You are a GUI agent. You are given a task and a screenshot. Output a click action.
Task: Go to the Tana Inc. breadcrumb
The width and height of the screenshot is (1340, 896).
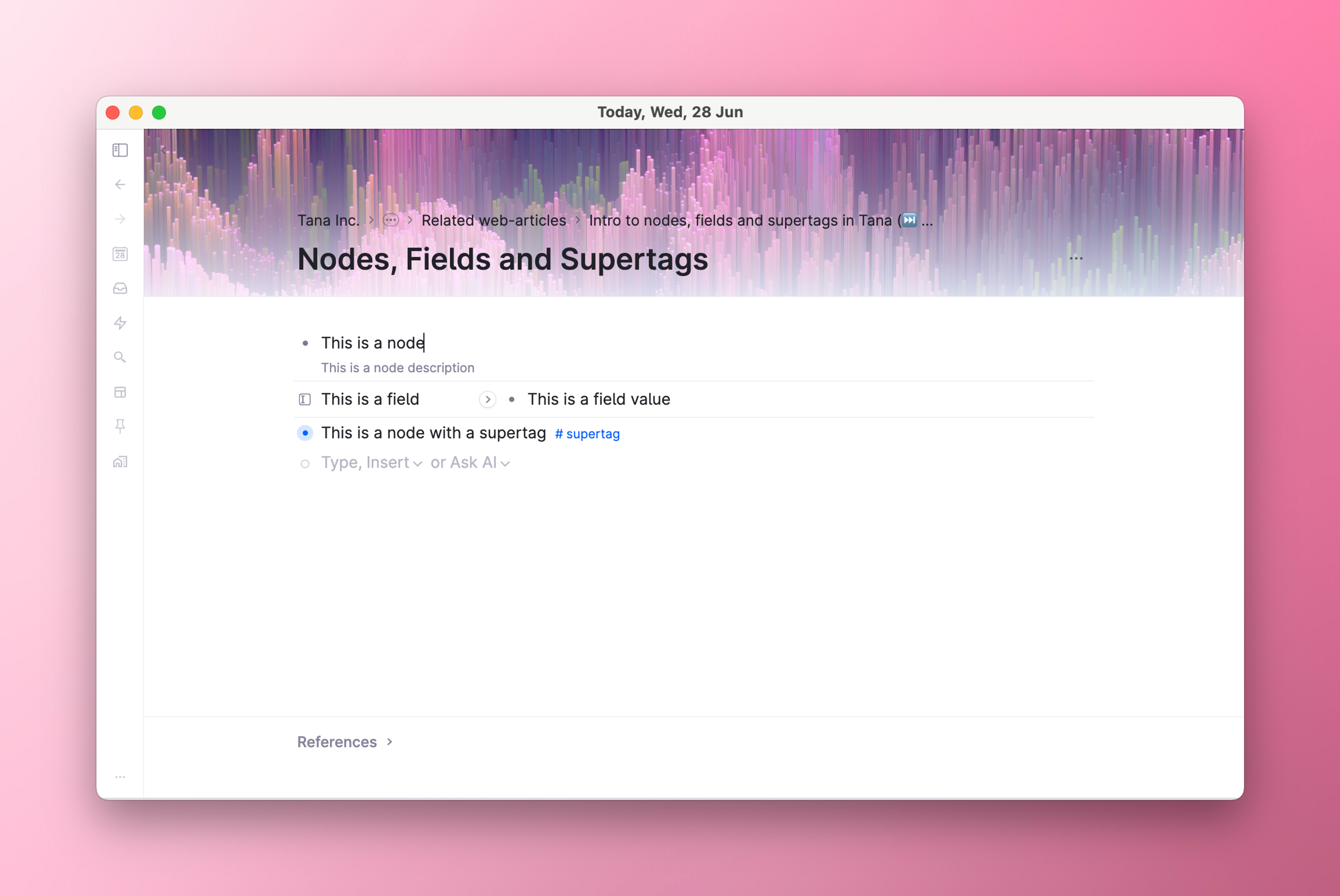tap(329, 221)
